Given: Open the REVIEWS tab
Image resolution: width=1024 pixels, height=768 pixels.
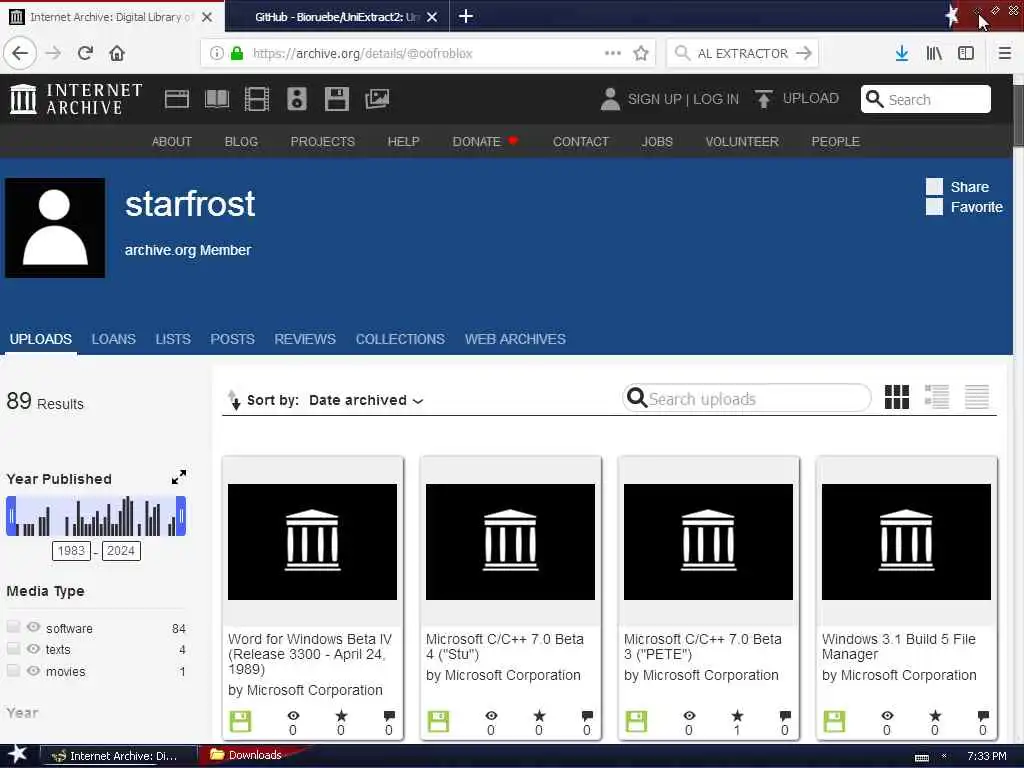Looking at the screenshot, I should (x=305, y=339).
